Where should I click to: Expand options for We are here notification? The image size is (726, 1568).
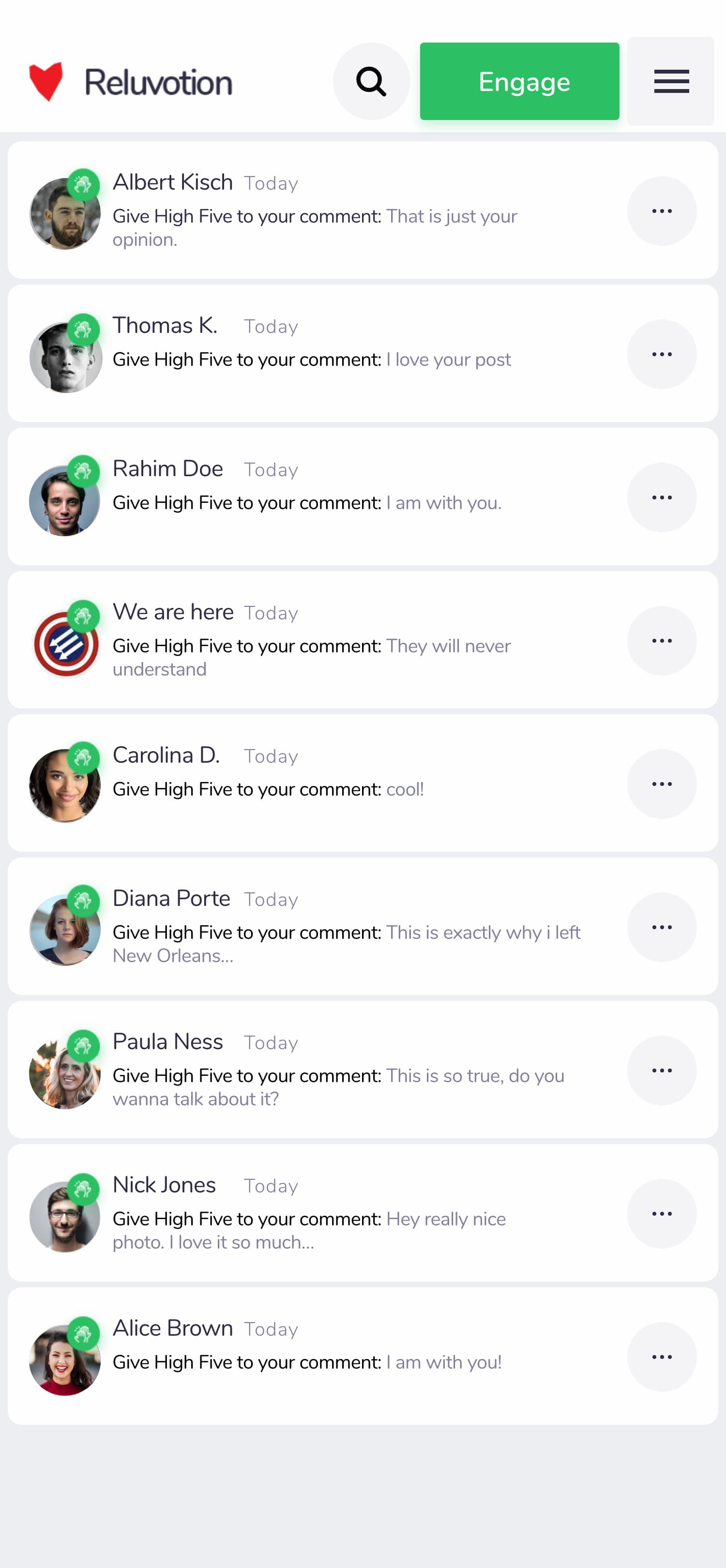pyautogui.click(x=662, y=640)
